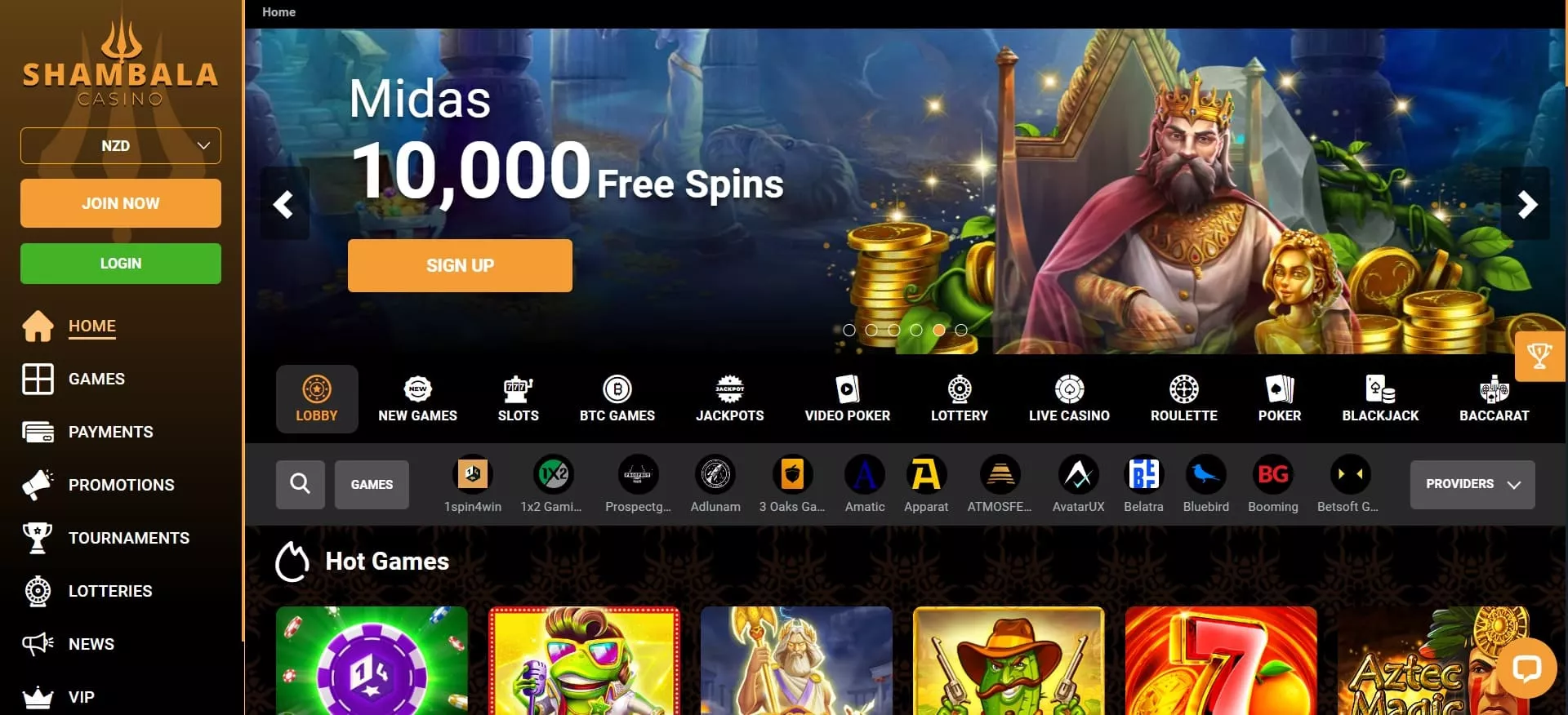Open the BTC Games category icon

pos(617,389)
